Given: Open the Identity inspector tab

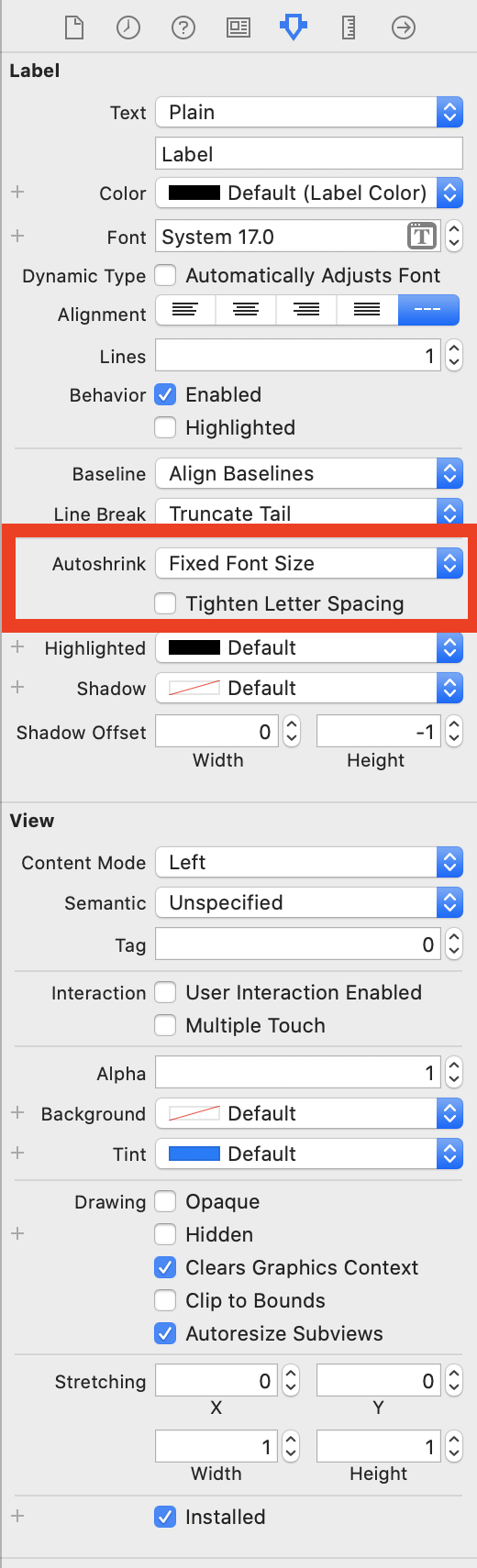Looking at the screenshot, I should pyautogui.click(x=238, y=28).
